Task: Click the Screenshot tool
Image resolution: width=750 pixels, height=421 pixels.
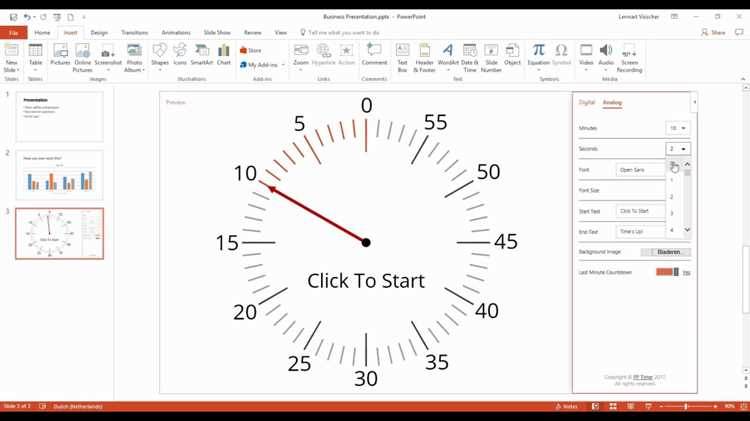Action: click(108, 57)
